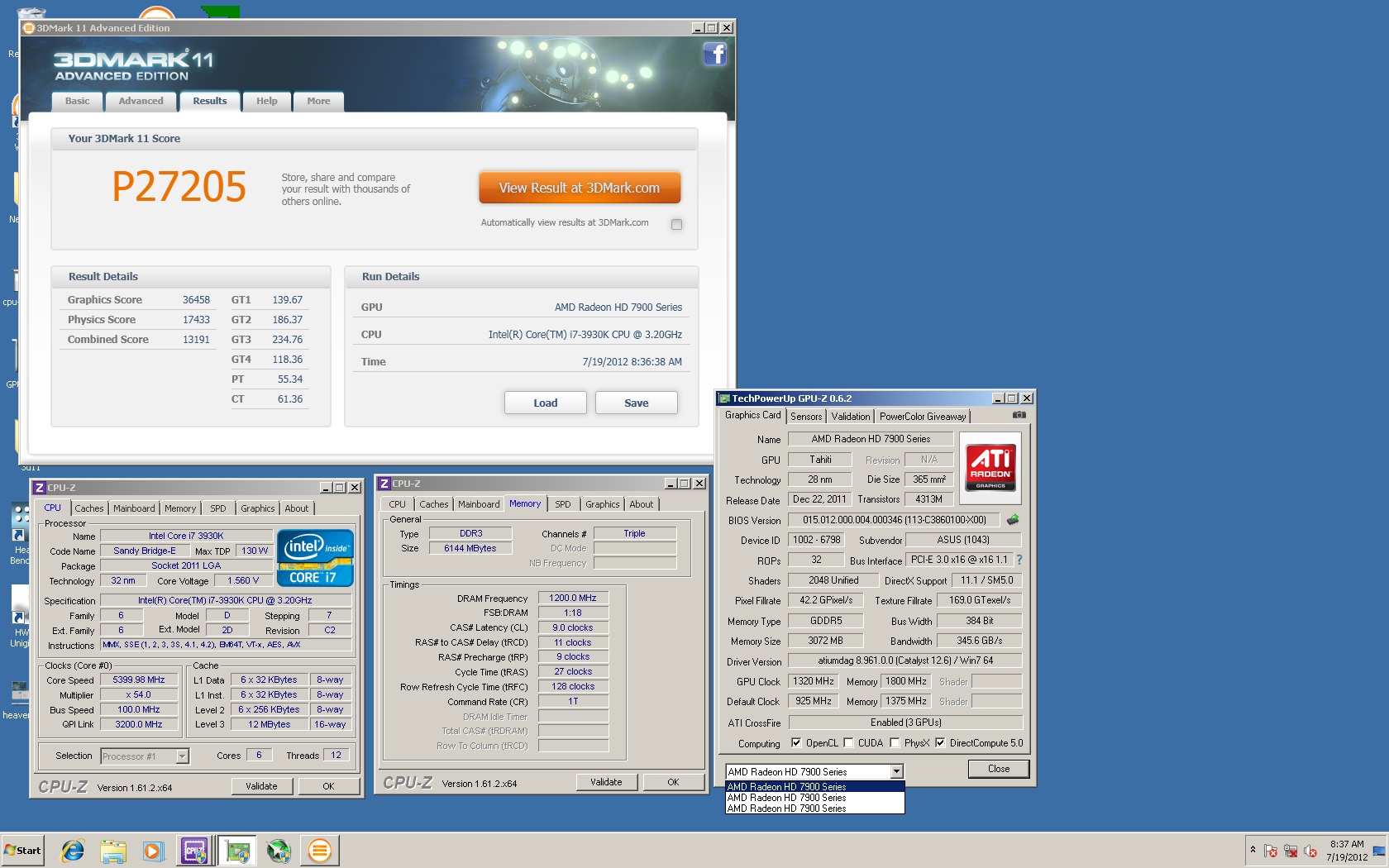
Task: Enable automatically view results at 3DMark.com
Action: coord(676,224)
